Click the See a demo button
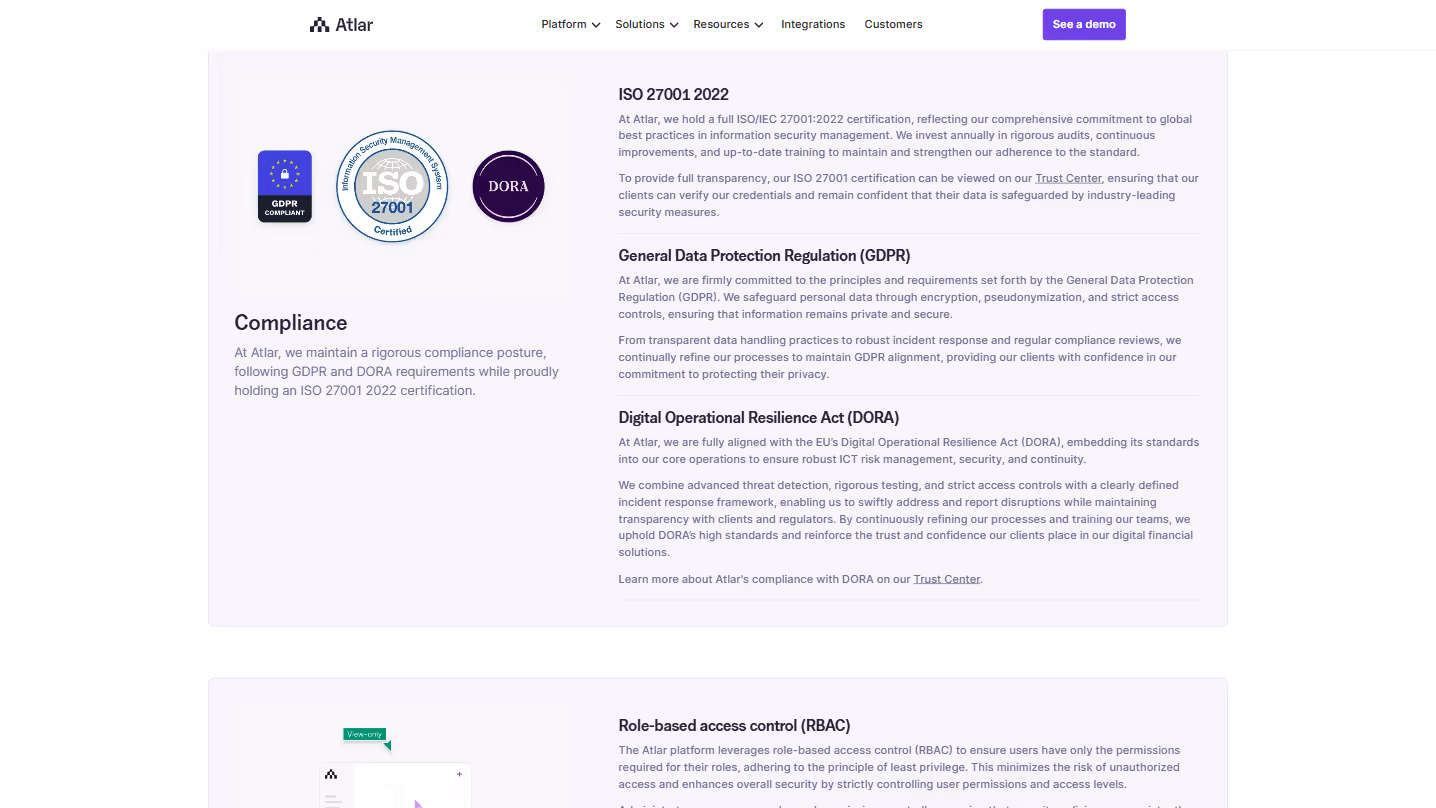The height and width of the screenshot is (808, 1436). click(1084, 24)
